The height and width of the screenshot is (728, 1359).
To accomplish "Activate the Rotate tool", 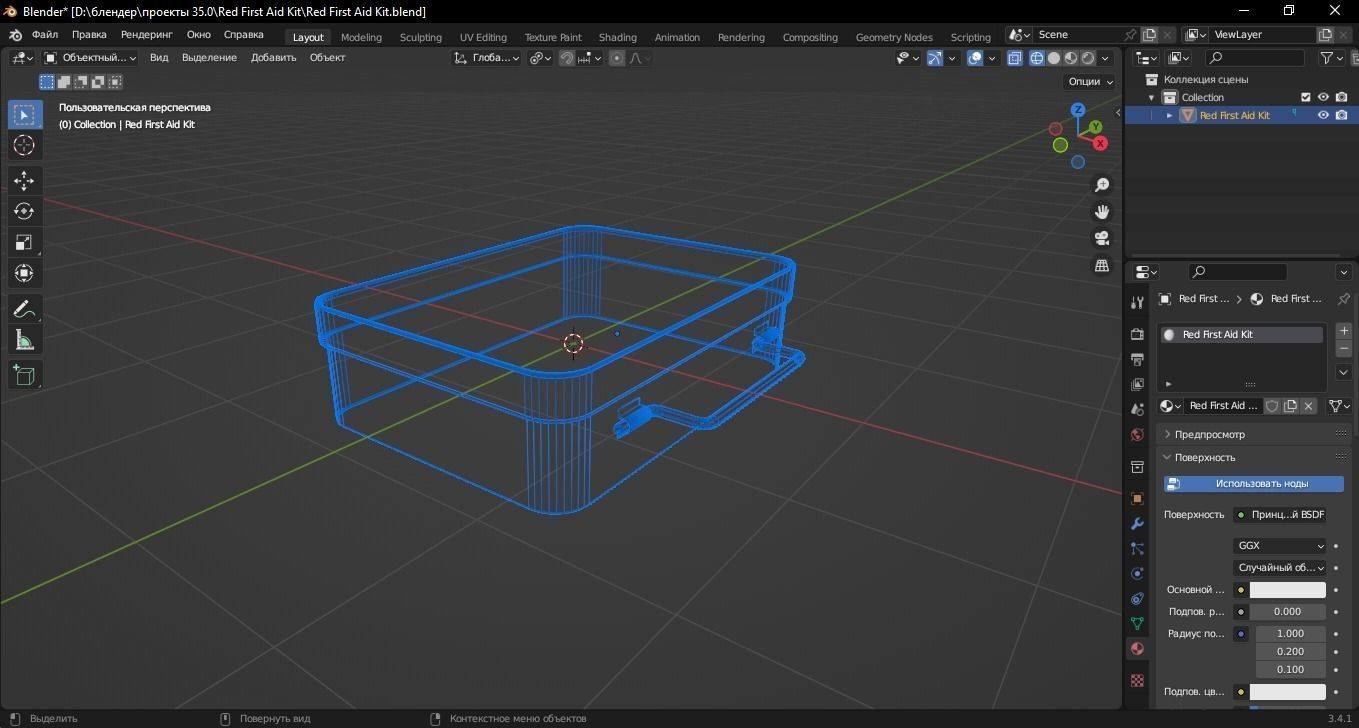I will coord(24,211).
